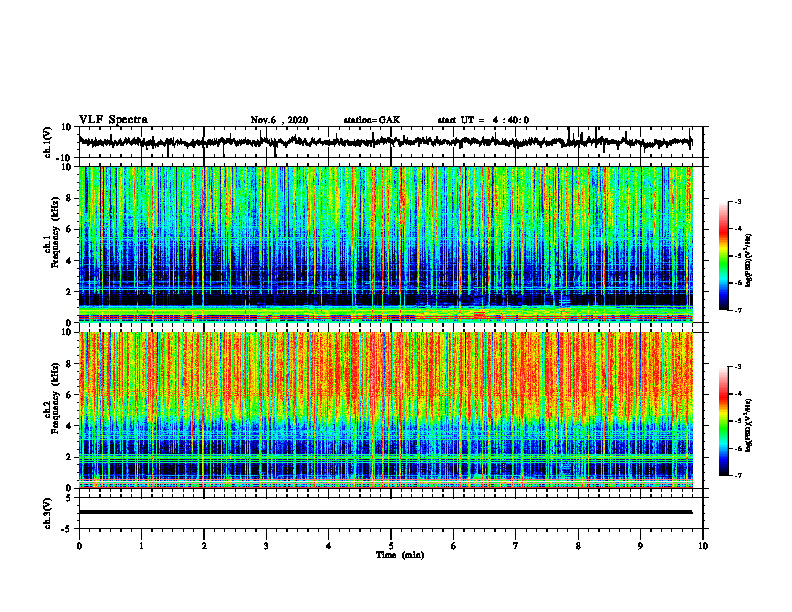Screen dimensions: 792x612
Task: Click the "4" kHz tick on ch.2 spectrogram axis
Action: [69, 426]
